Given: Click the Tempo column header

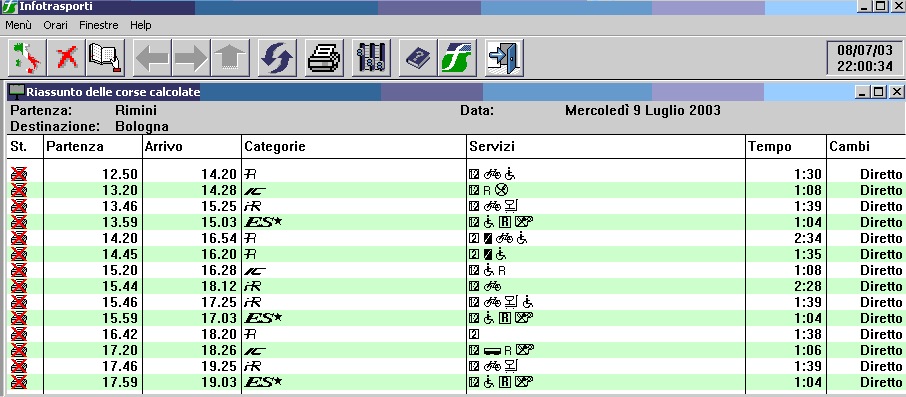Looking at the screenshot, I should pos(786,147).
